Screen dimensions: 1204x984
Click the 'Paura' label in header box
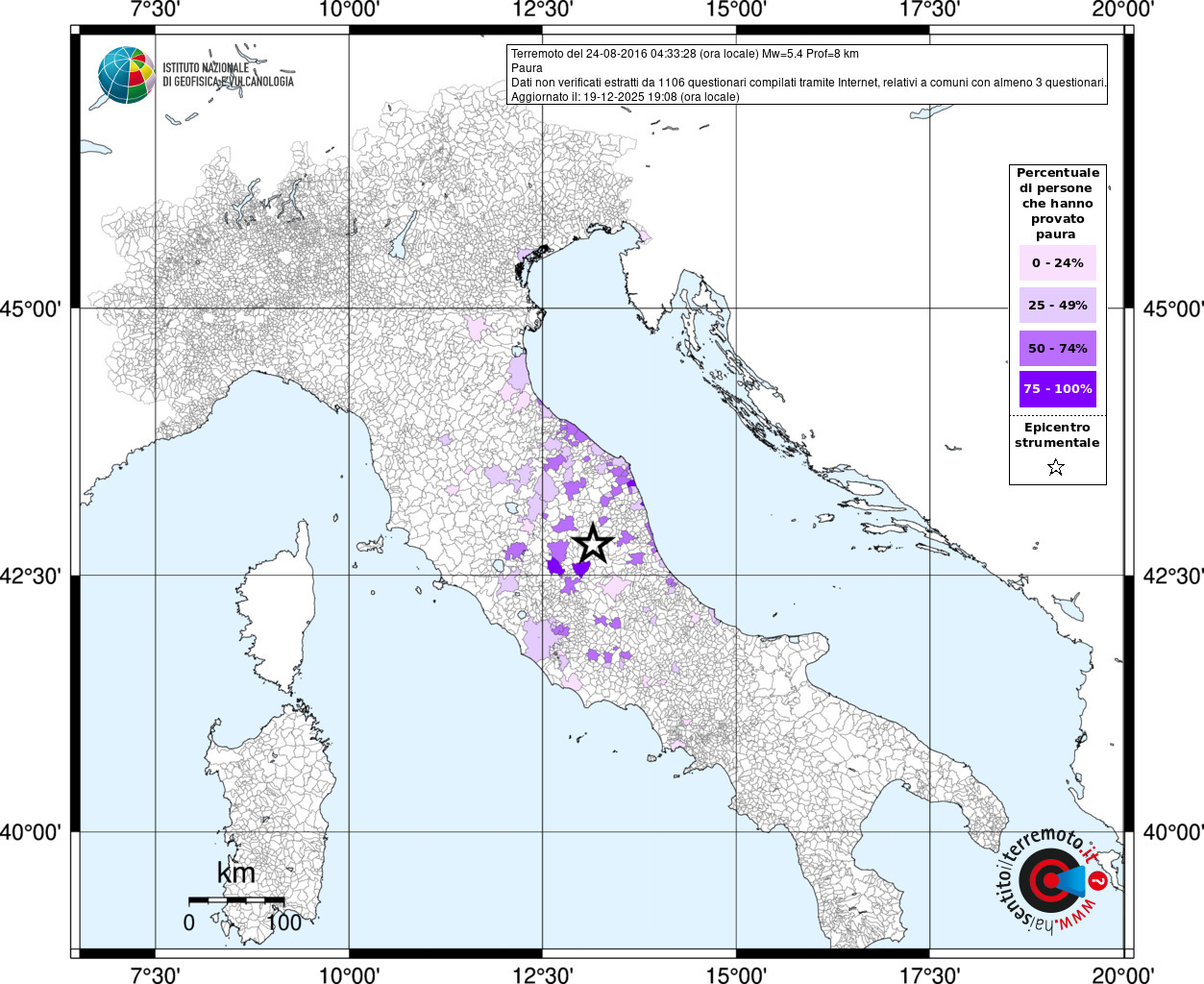[x=527, y=68]
